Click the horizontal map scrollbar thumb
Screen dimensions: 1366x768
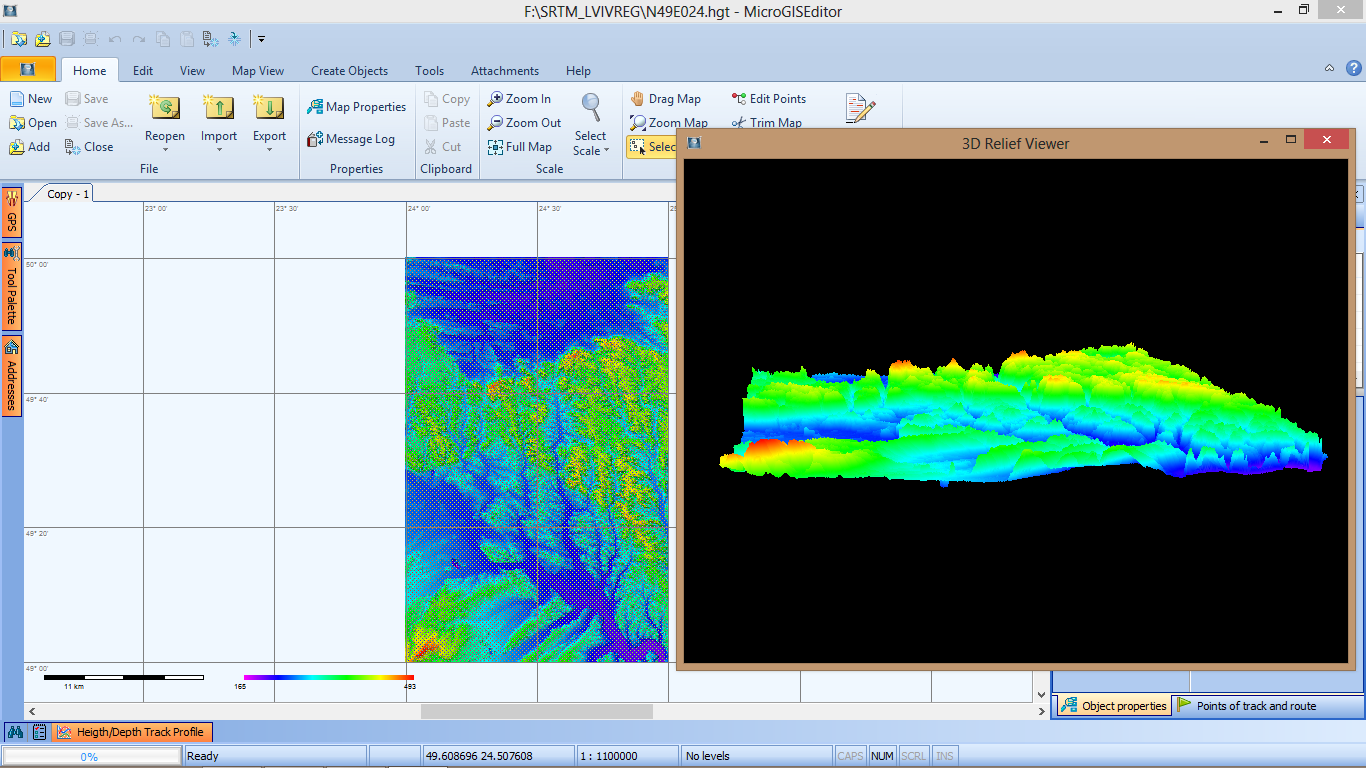click(536, 711)
